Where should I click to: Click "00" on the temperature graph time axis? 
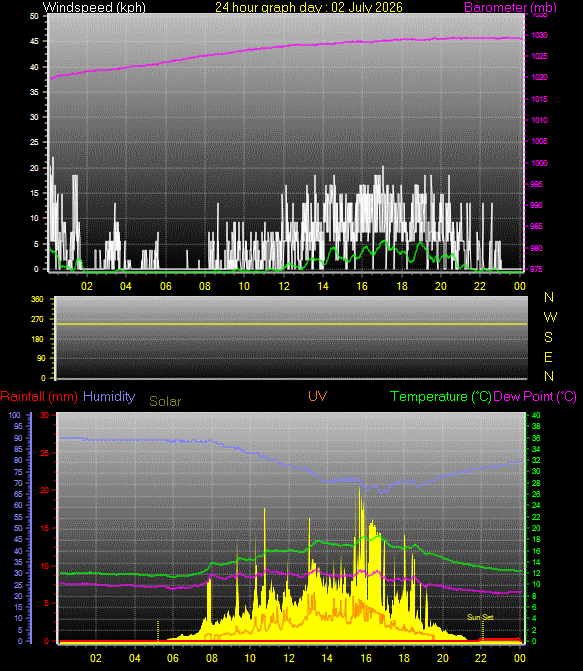(x=520, y=658)
